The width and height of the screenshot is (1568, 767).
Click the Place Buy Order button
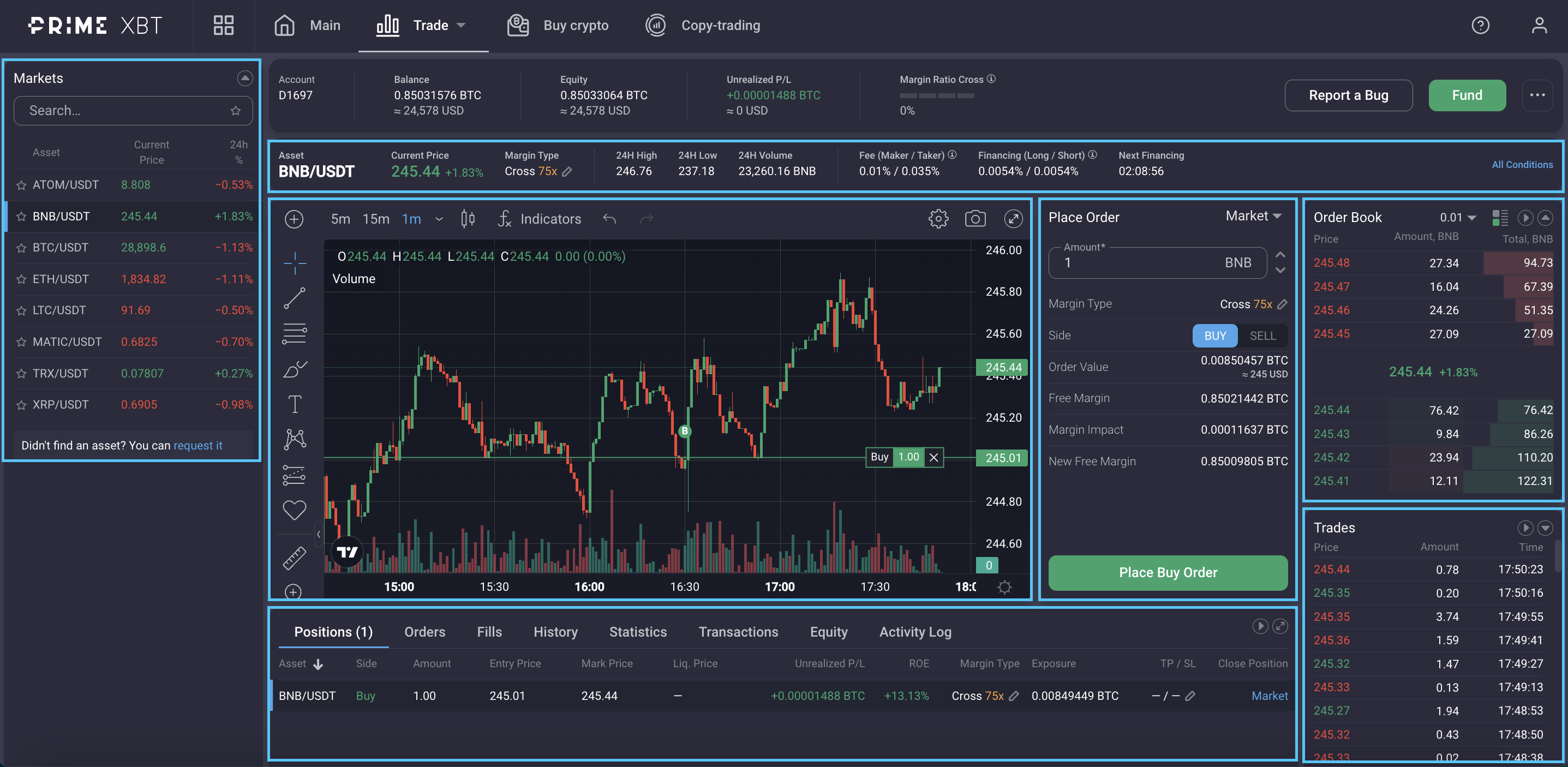[x=1168, y=572]
